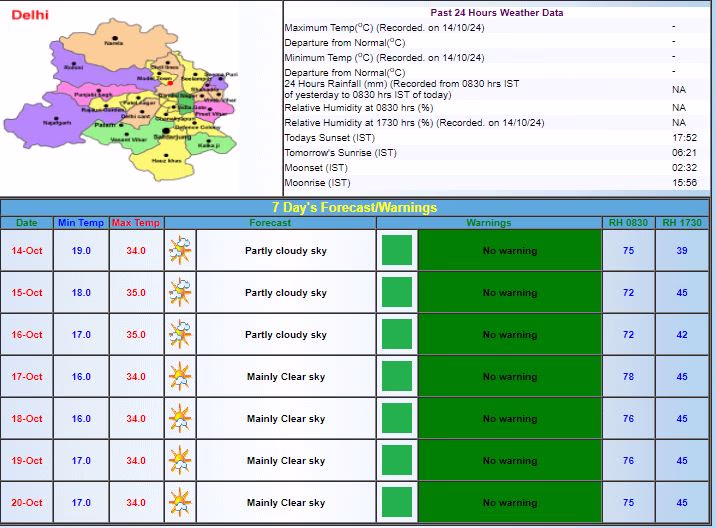The height and width of the screenshot is (528, 716).
Task: Select the Najafgarh region on the map
Action: click(55, 118)
